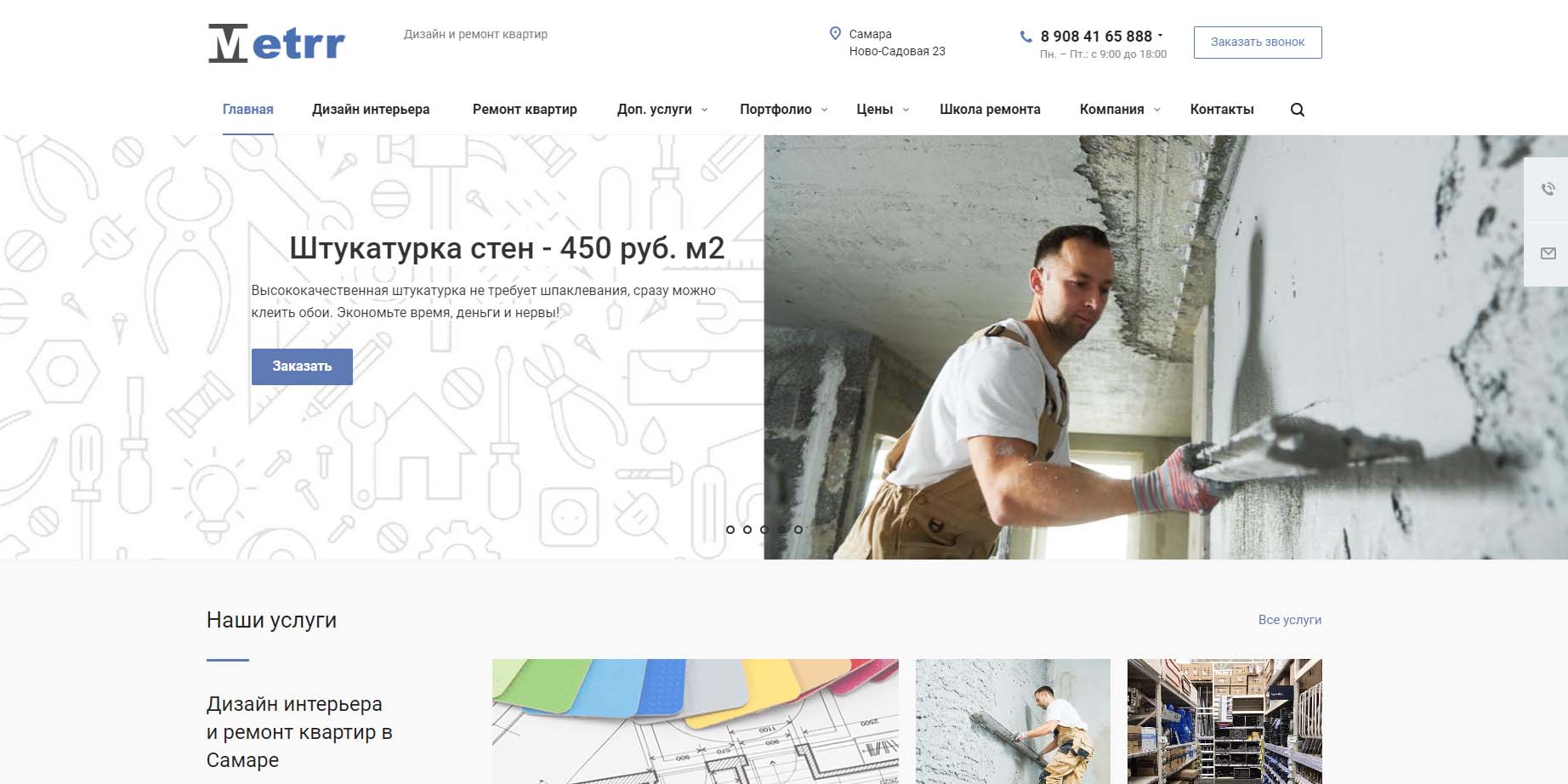Click the Заказать звонок button
This screenshot has height=784, width=1568.
pos(1257,43)
